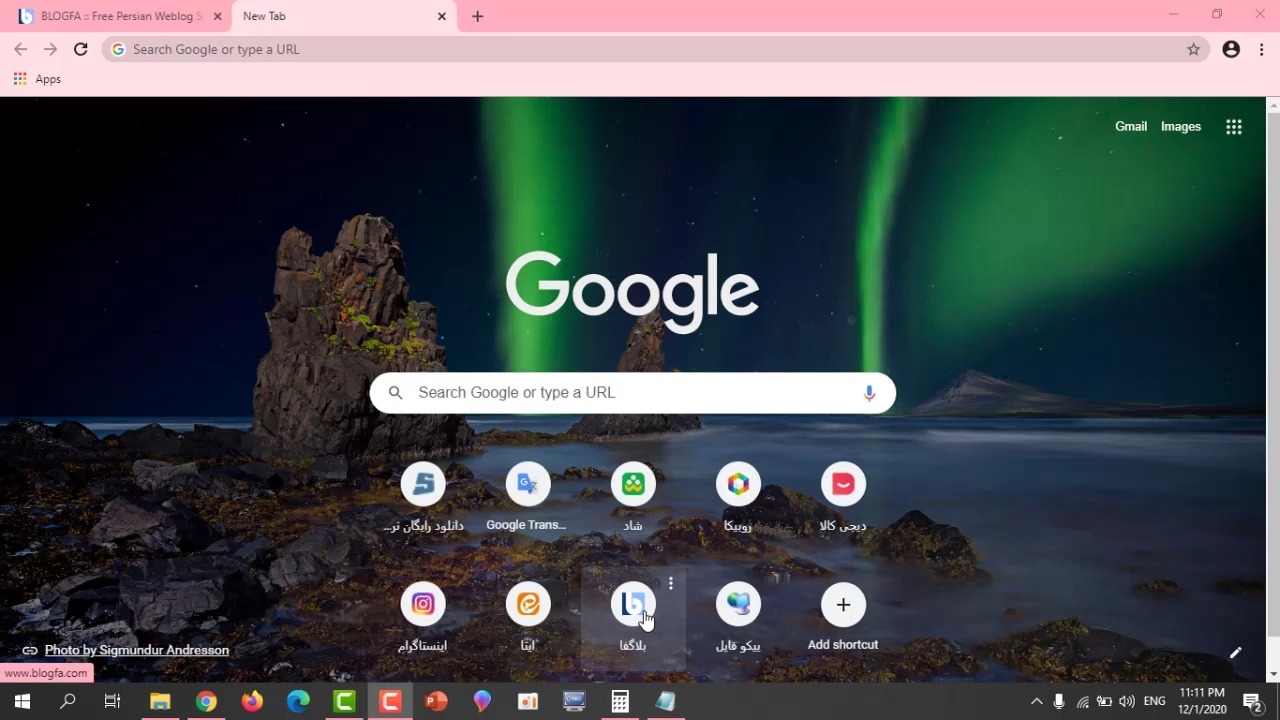
Task: Click the Google search box
Action: coord(630,393)
